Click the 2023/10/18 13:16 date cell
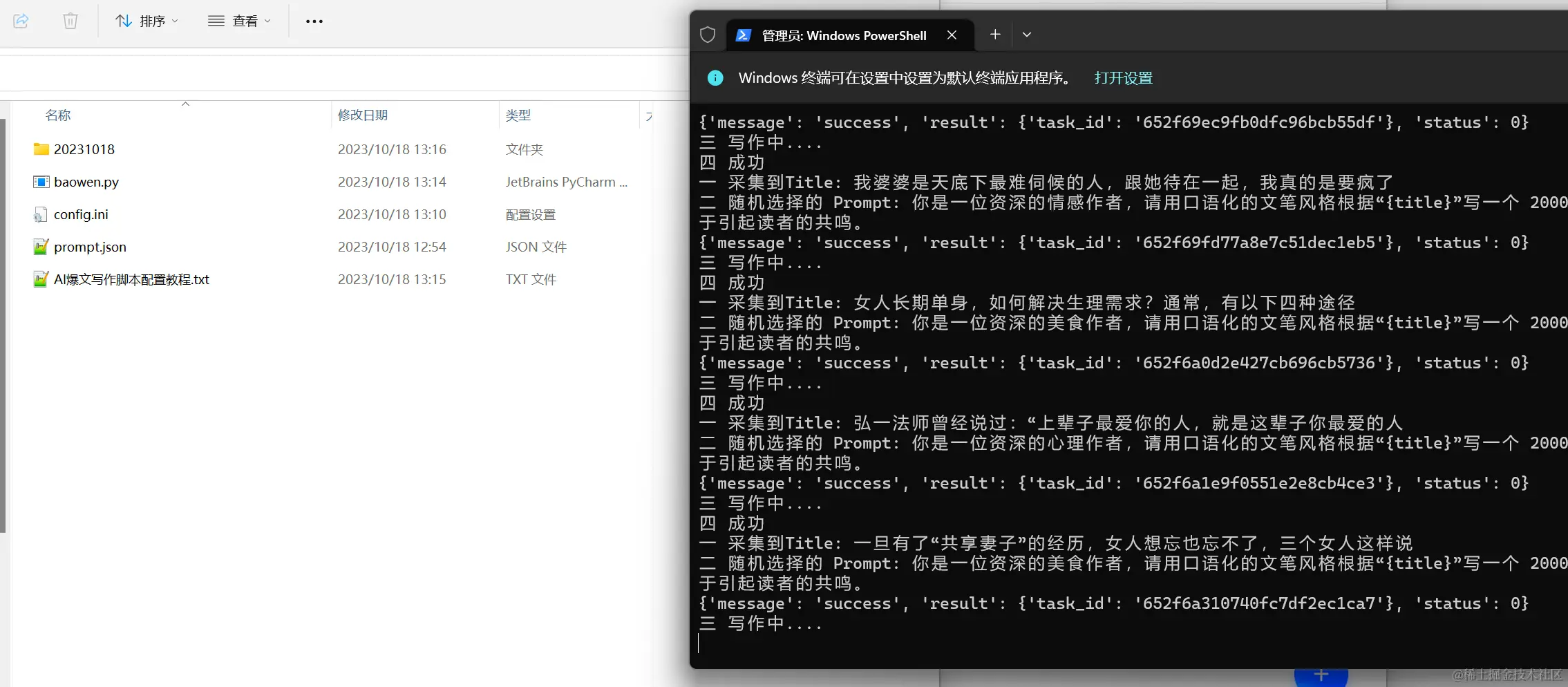1568x687 pixels. point(392,149)
